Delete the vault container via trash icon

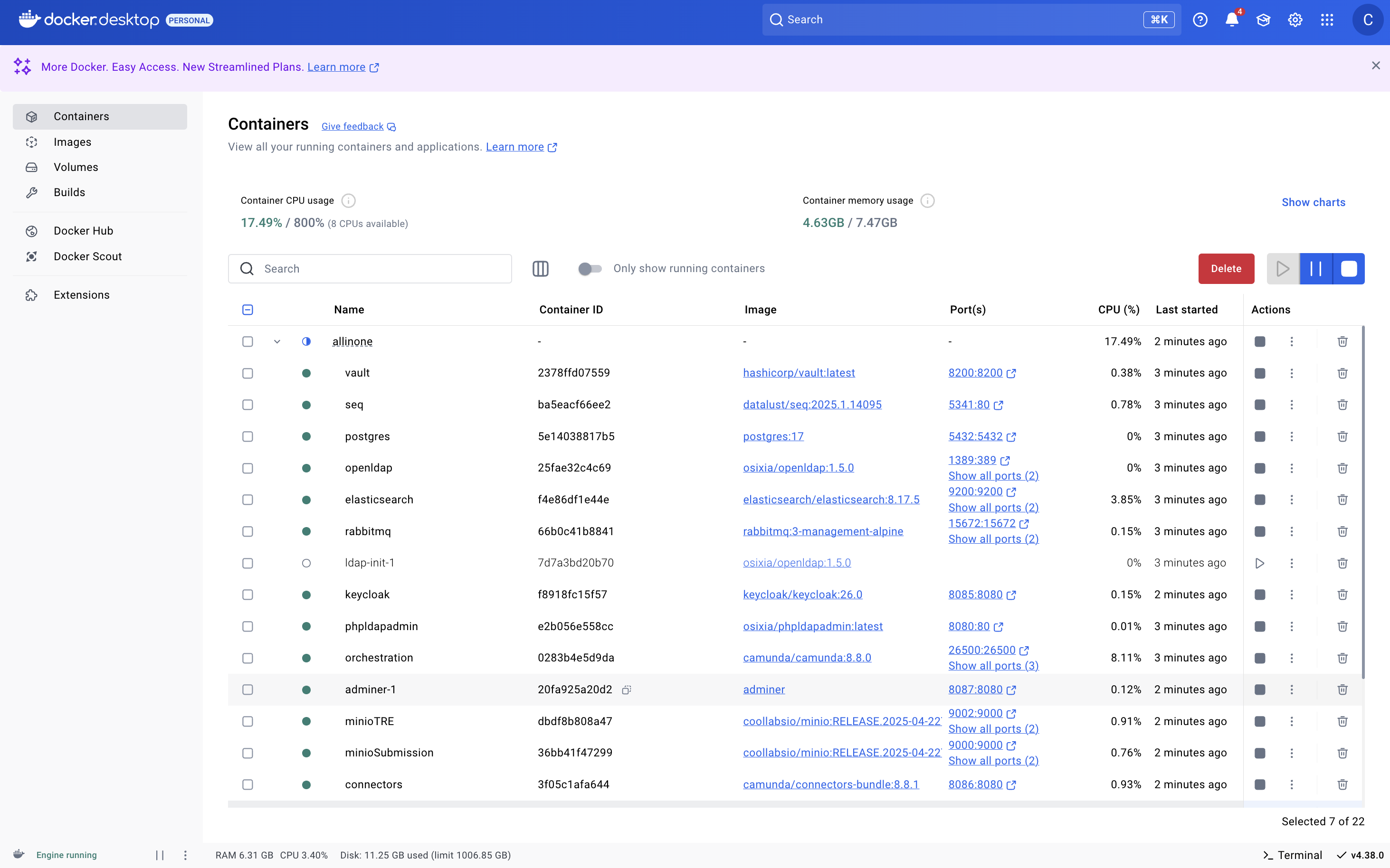pyautogui.click(x=1342, y=373)
